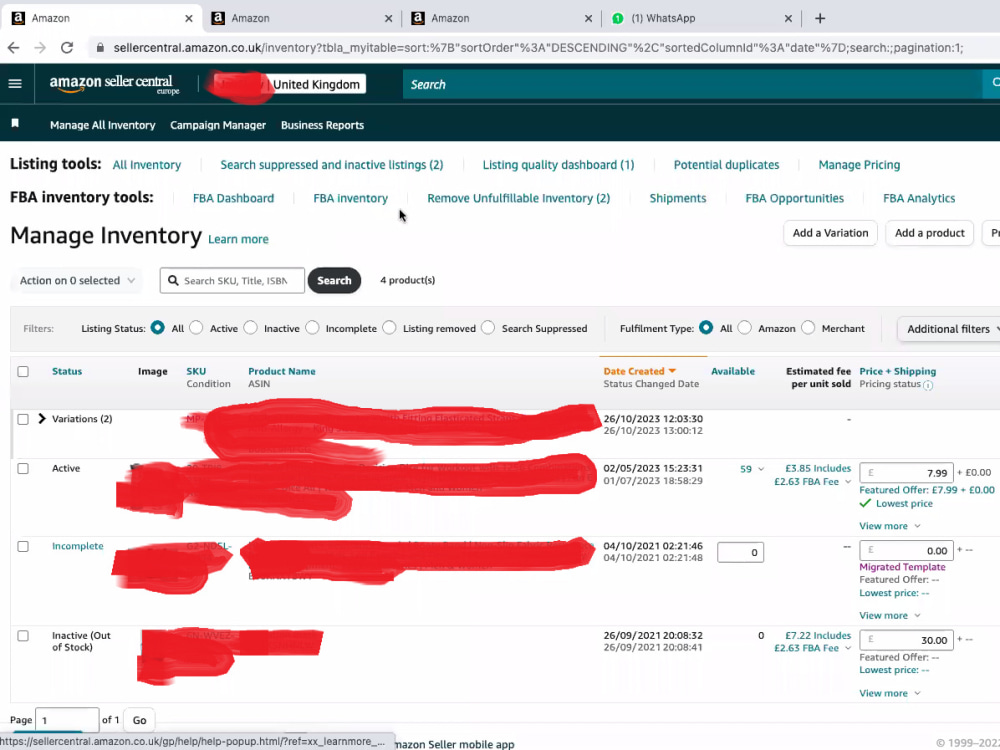1000x750 pixels.
Task: Click the Amazon Seller Central logo
Action: [114, 84]
